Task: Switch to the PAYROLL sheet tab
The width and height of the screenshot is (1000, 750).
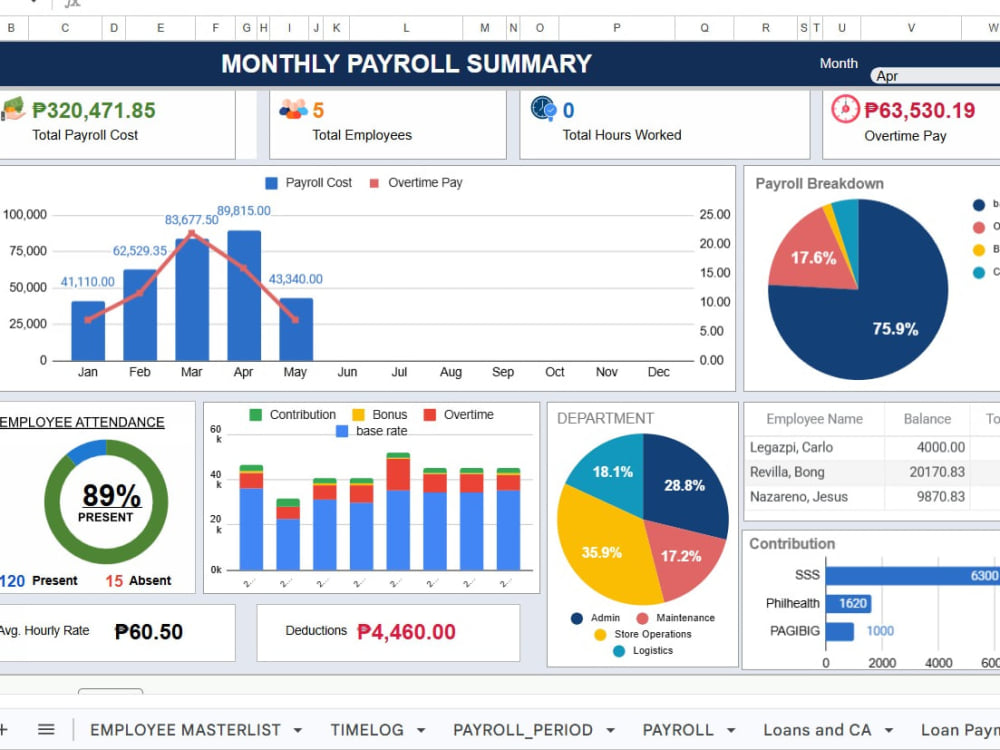Action: (678, 730)
